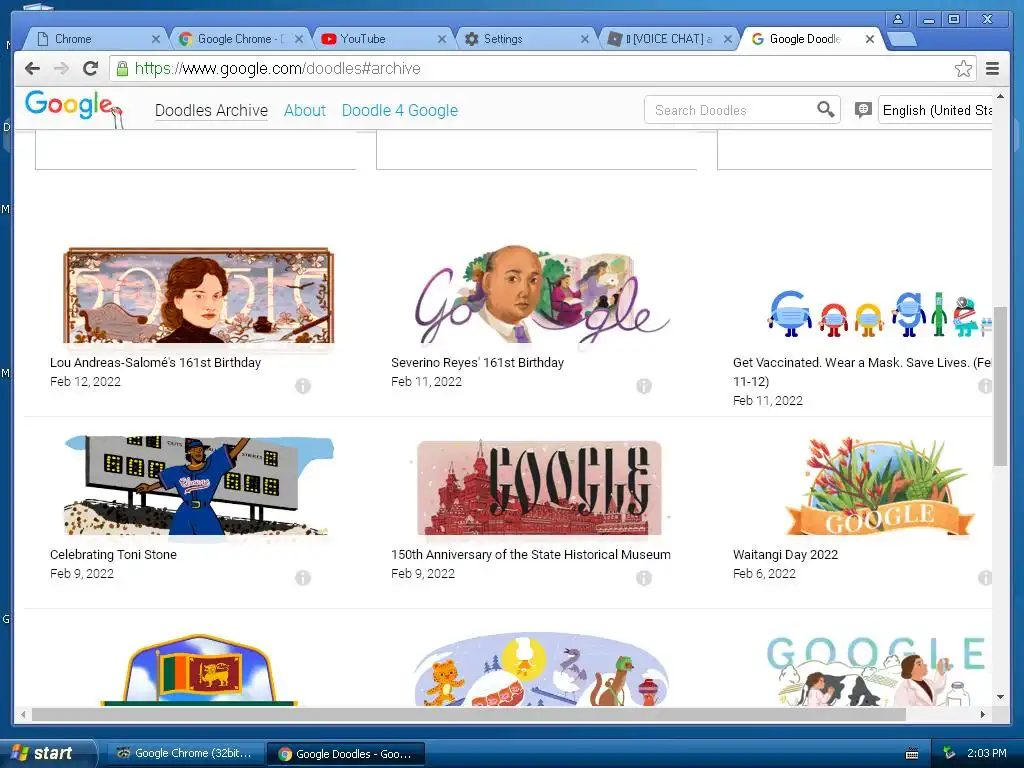Switch to the VOICE CHAT tab

click(x=667, y=39)
